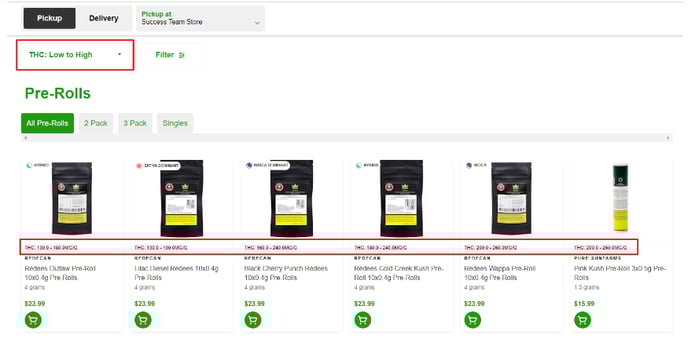
Task: Click 4 grams text under Black Cherry Punch
Action: click(254, 287)
